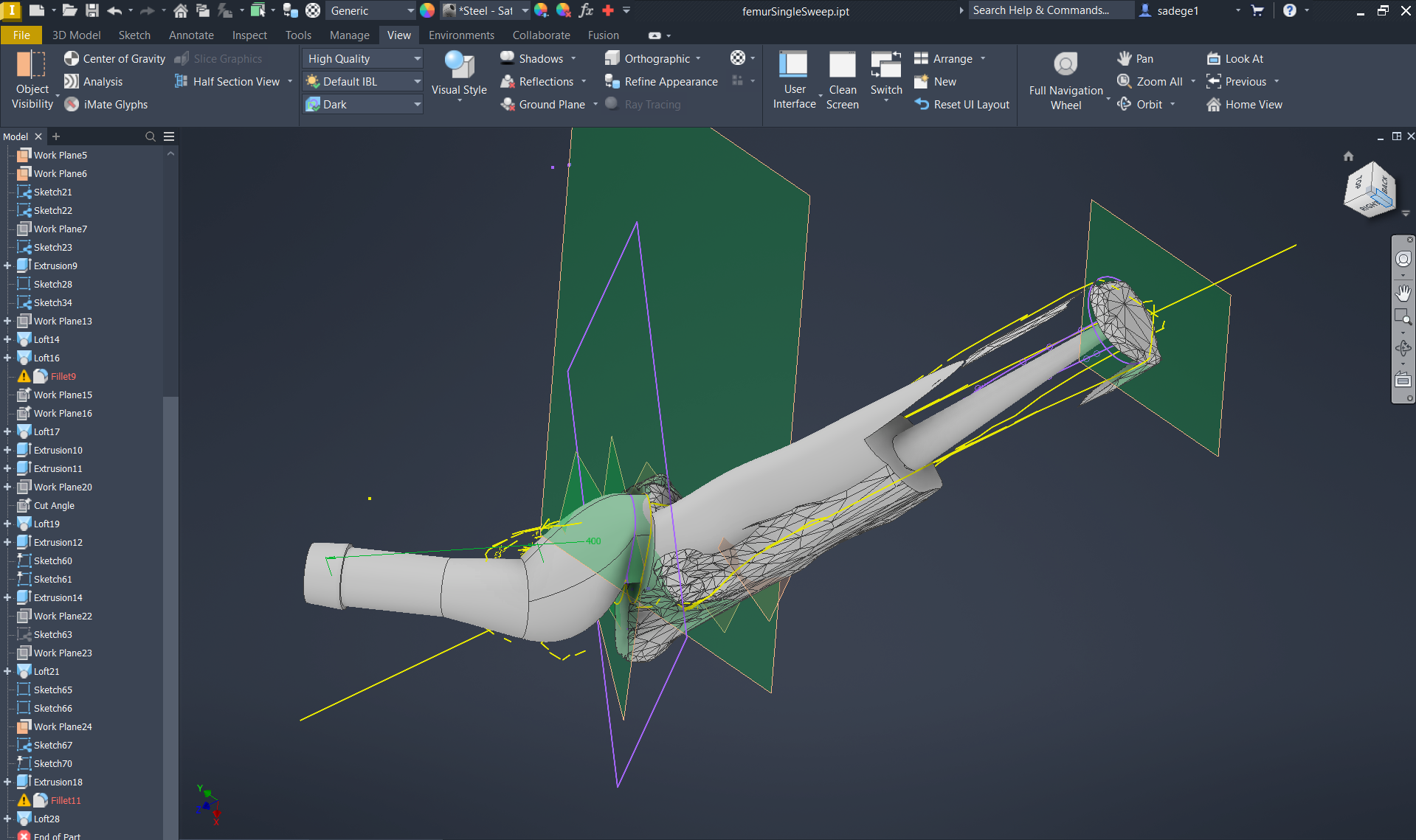Select the Orbit tool
This screenshot has height=840, width=1416.
(1146, 104)
